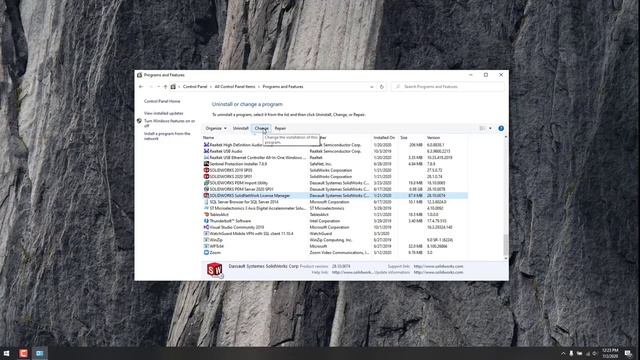Sort by the Name column header

(209, 138)
